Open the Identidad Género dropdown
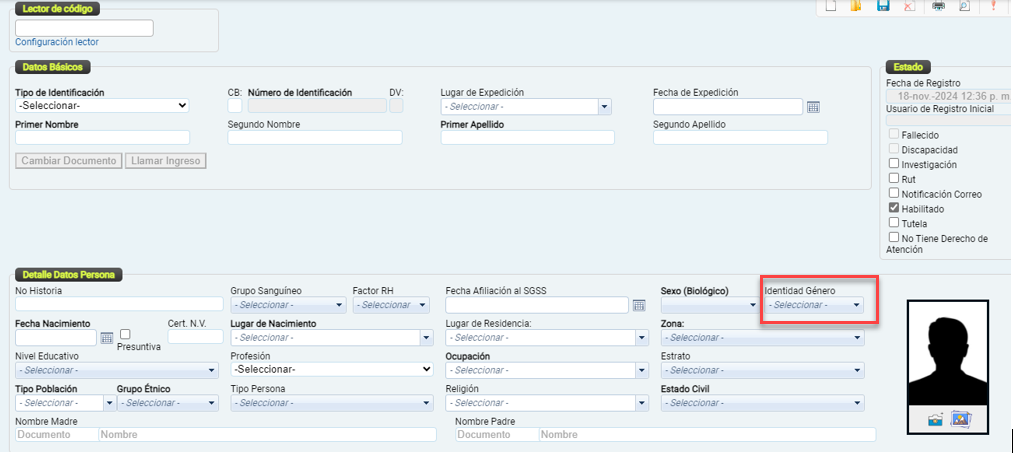Screen dimensions: 1013x457 [814, 305]
